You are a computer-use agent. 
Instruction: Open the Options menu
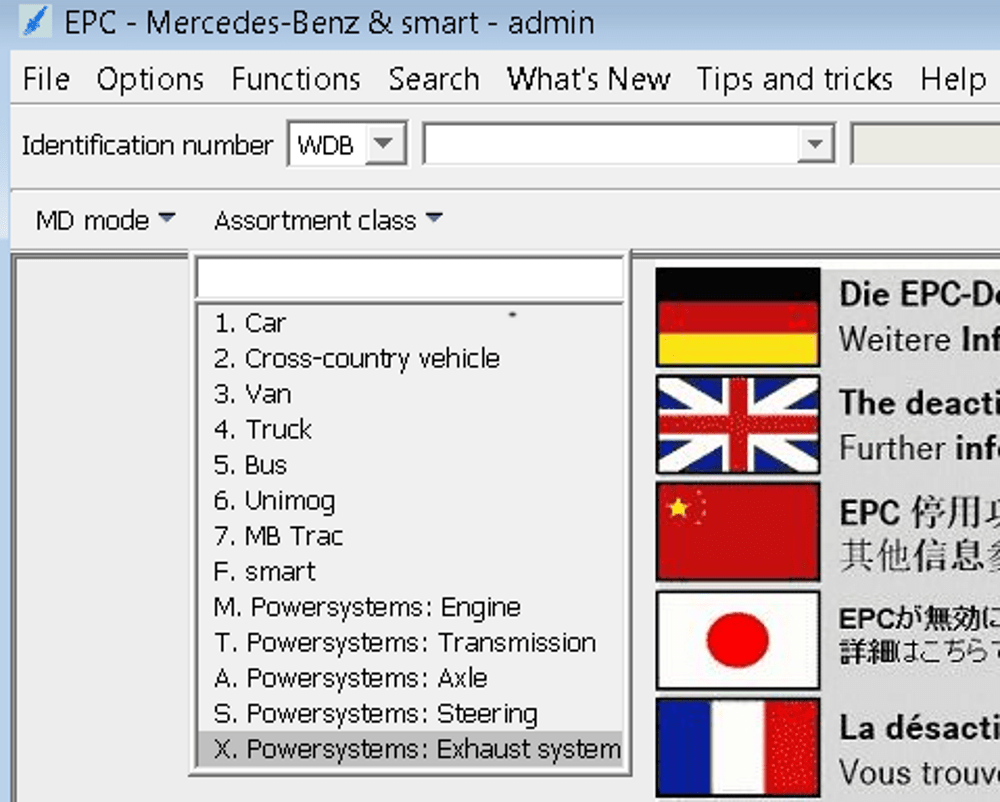click(x=151, y=80)
